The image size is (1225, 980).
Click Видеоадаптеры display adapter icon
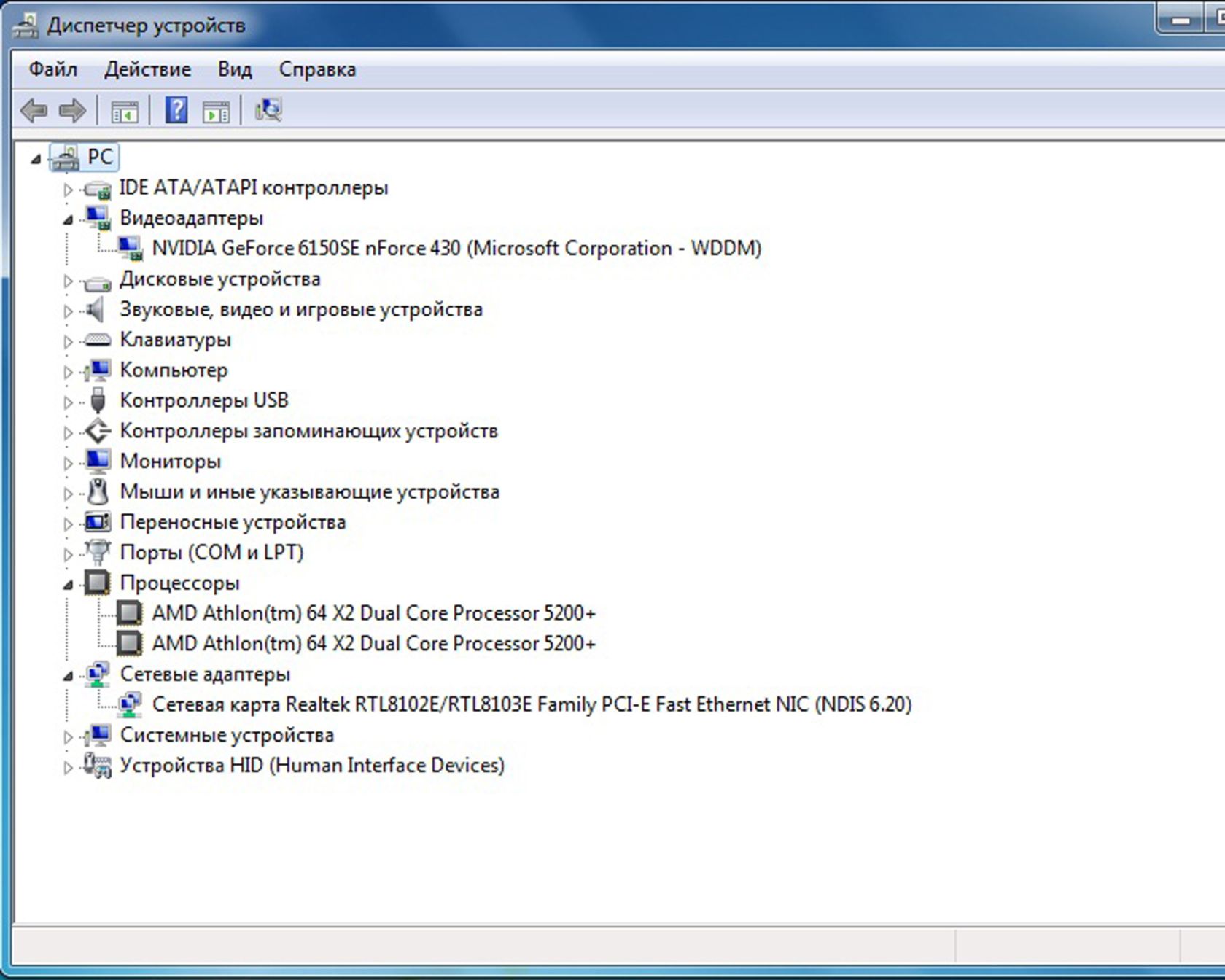tap(97, 218)
